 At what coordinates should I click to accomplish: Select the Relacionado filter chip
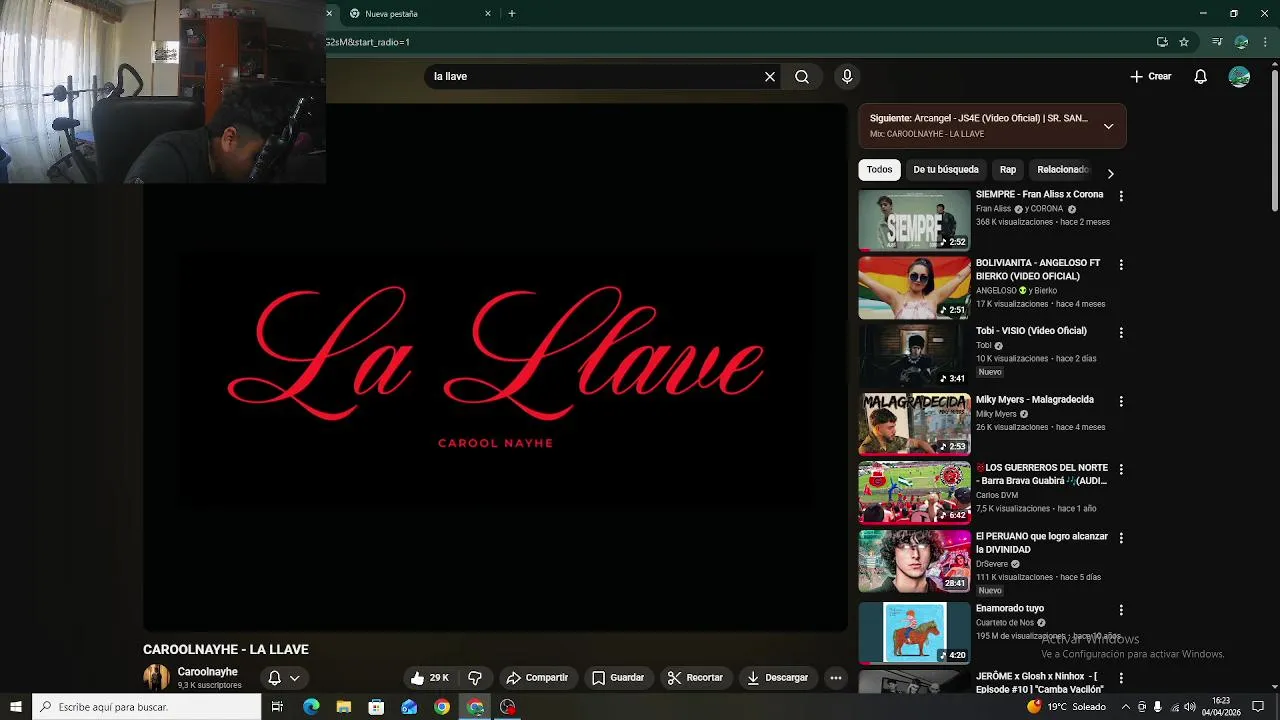(x=1062, y=170)
